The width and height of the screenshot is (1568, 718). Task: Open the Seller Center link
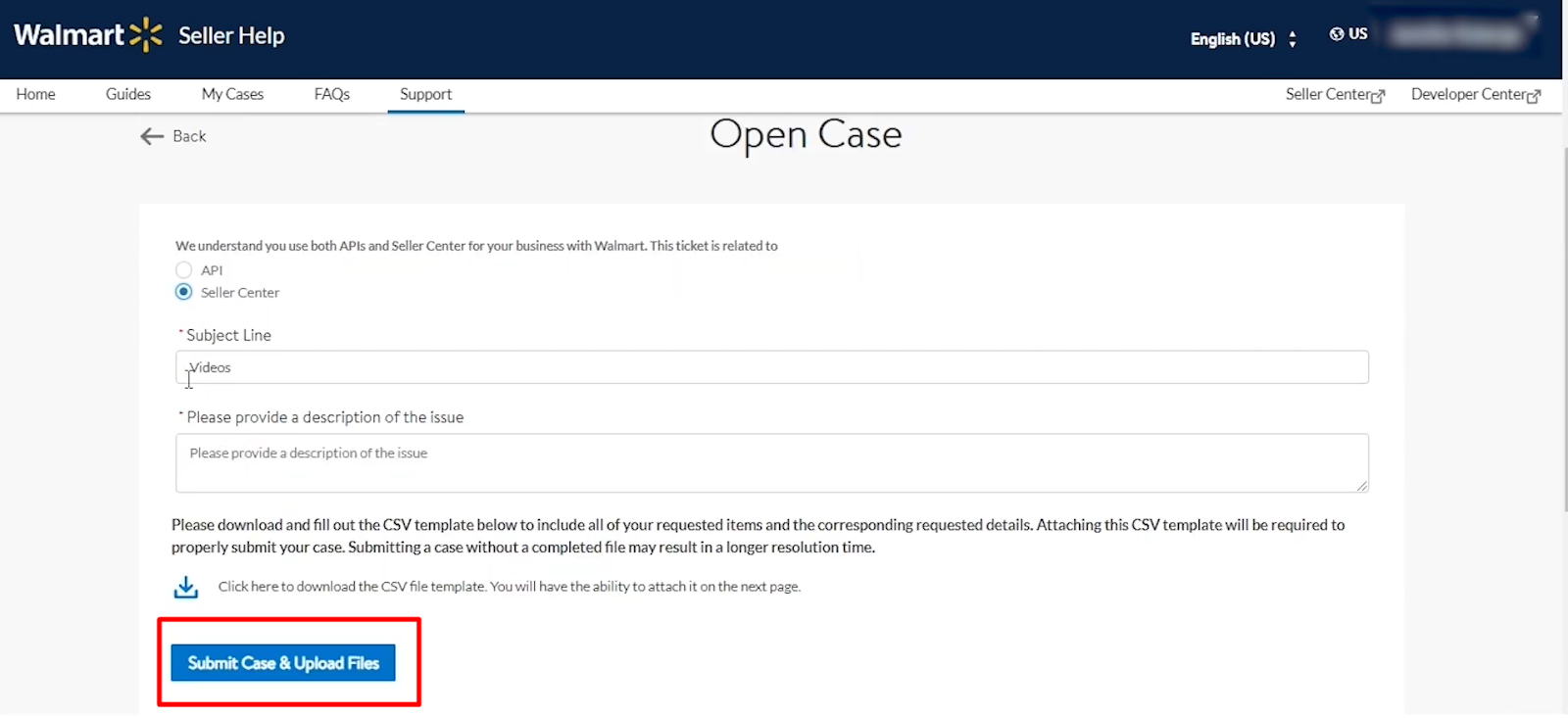tap(1328, 94)
